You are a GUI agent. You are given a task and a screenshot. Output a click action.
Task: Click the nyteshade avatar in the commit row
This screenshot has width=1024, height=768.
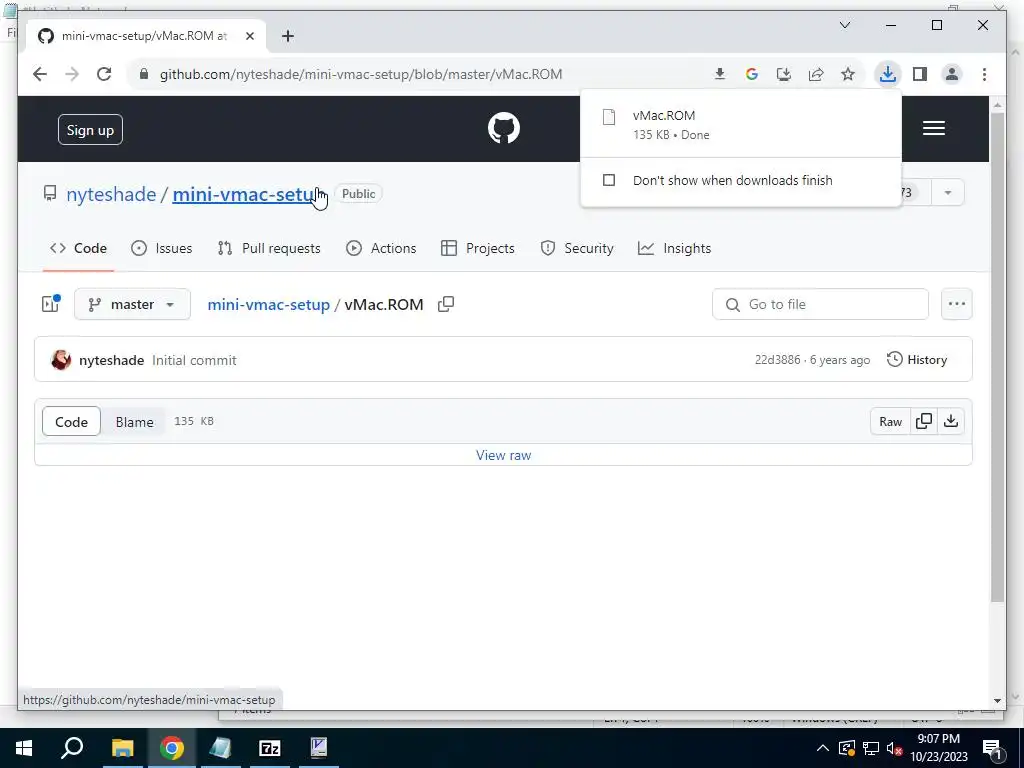tap(61, 360)
